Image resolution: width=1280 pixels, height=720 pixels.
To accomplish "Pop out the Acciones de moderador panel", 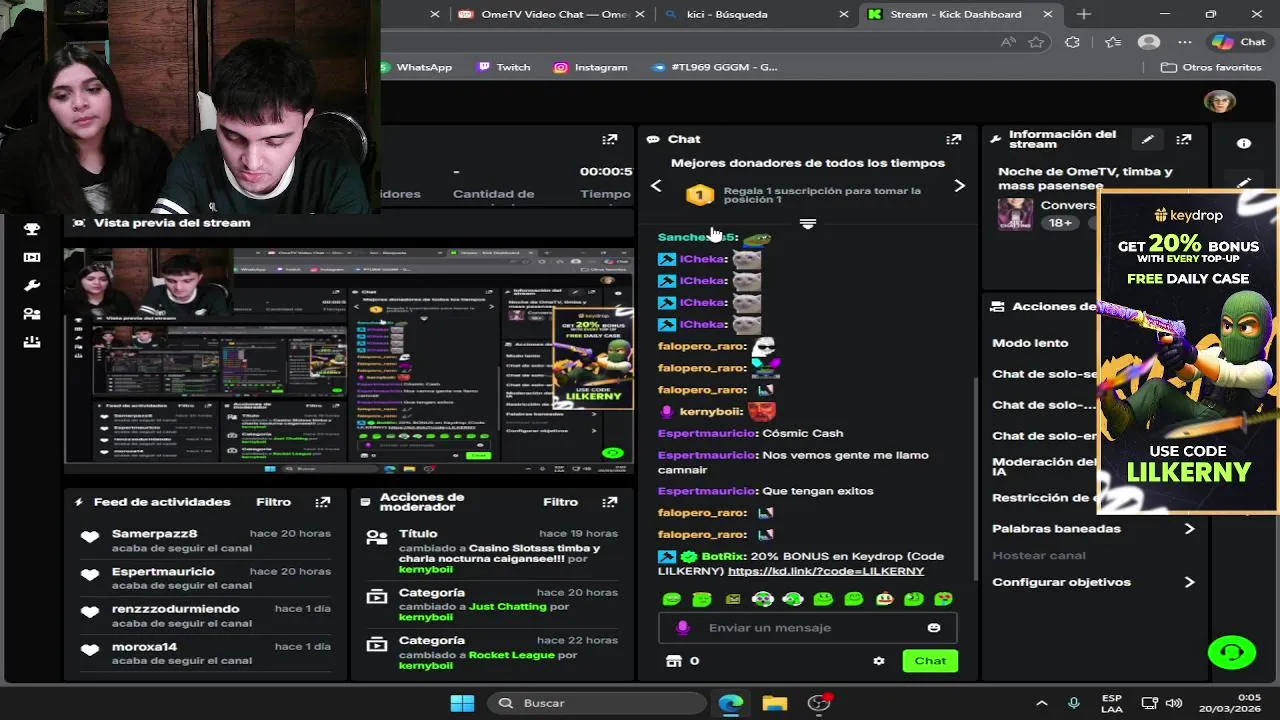I will click(610, 502).
